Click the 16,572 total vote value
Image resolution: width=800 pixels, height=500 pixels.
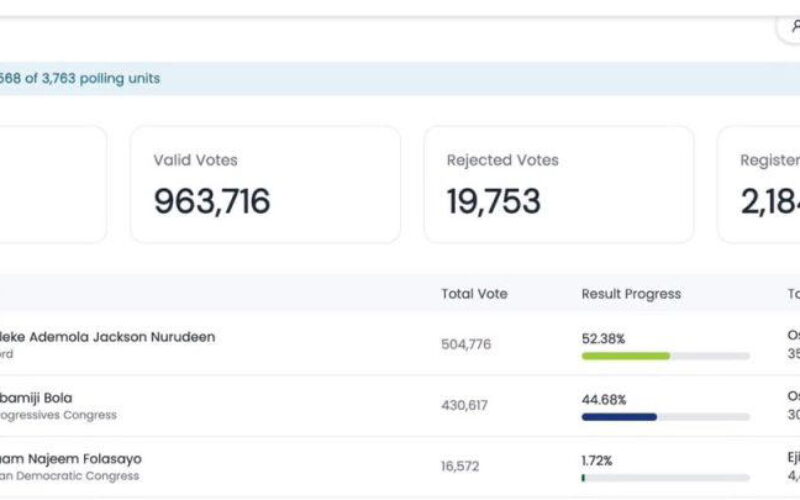(x=460, y=466)
